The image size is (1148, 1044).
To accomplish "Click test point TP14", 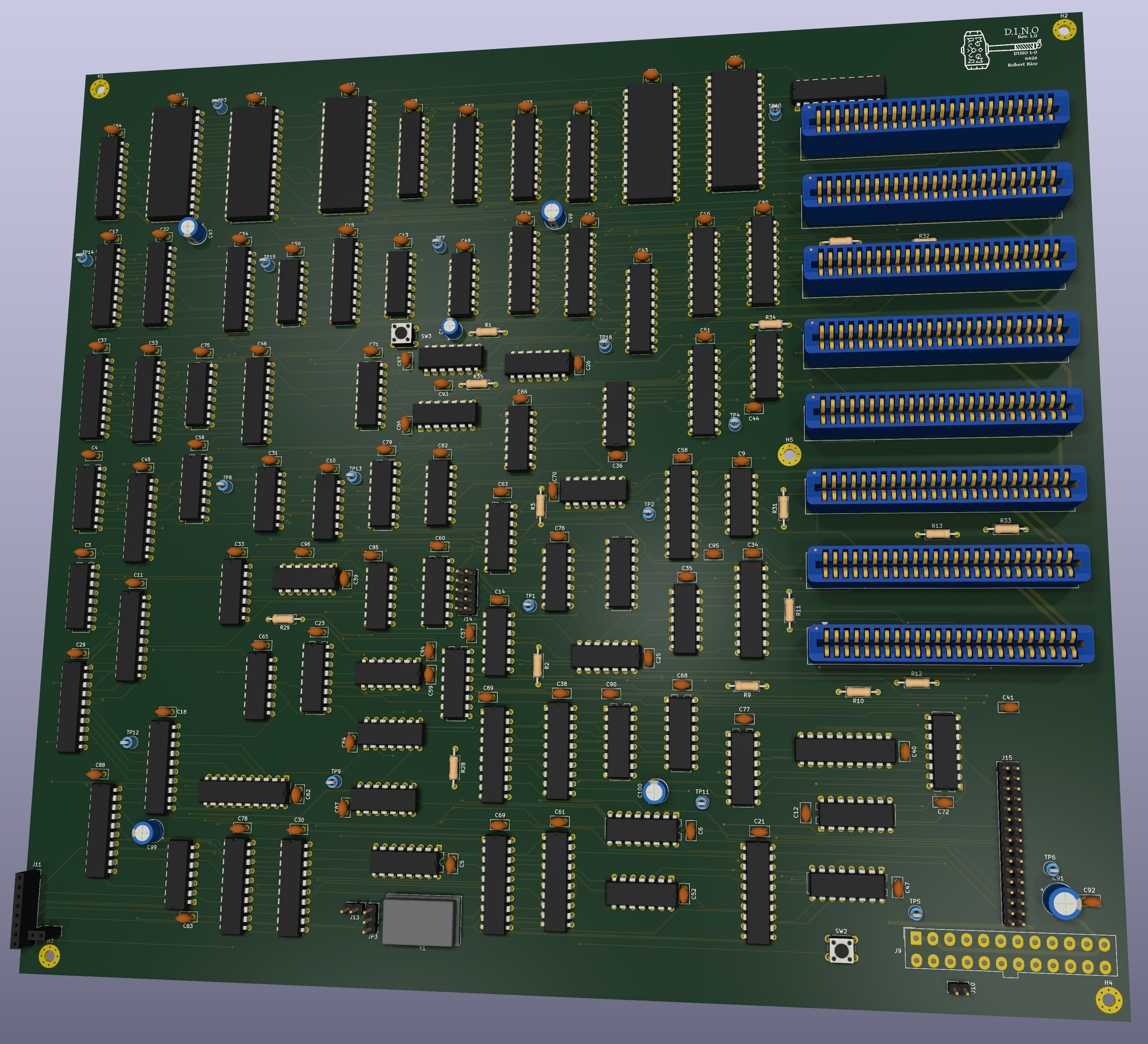I will 85,260.
